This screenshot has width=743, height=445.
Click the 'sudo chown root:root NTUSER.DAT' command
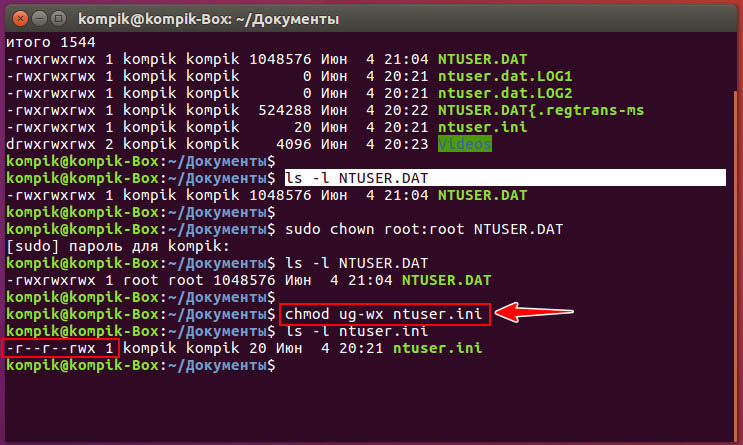tap(424, 229)
